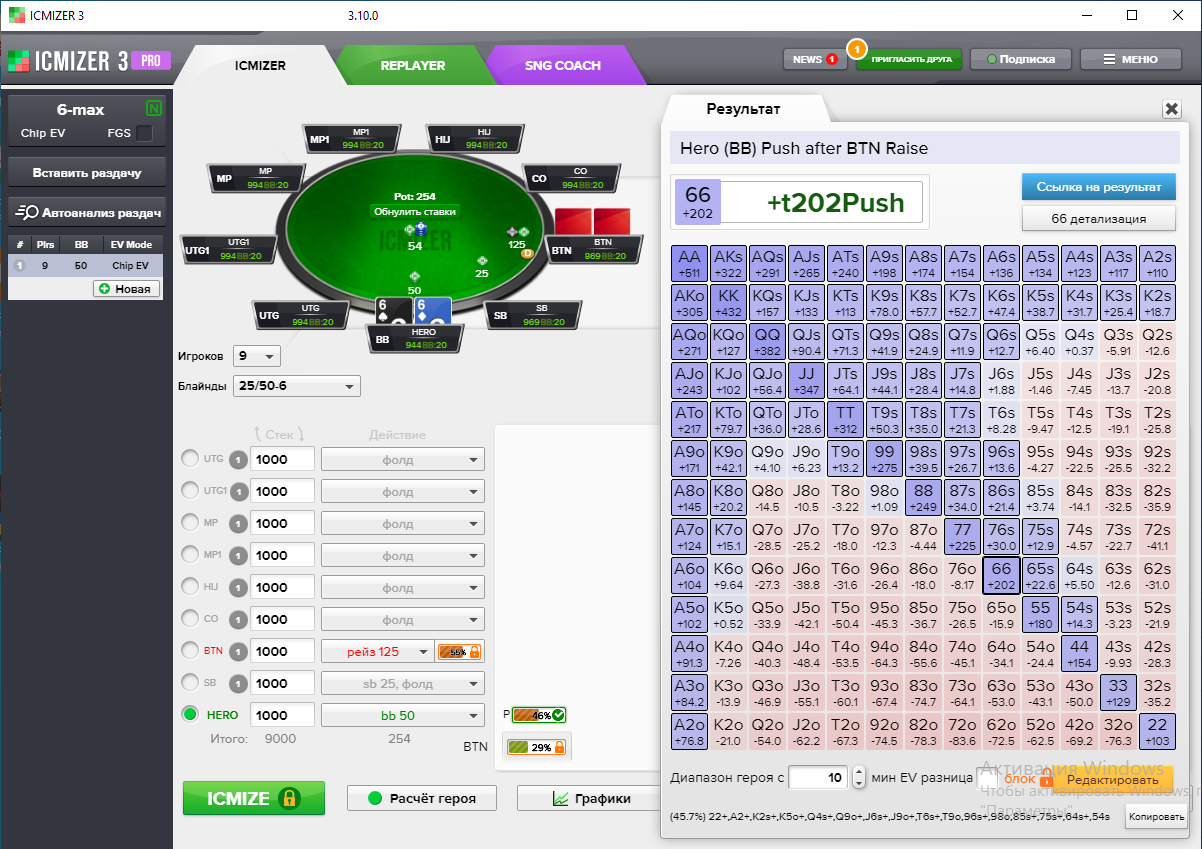Click ПРИГЛАСИТЬ ДРУГА button
Image resolution: width=1202 pixels, height=849 pixels.
pos(911,59)
